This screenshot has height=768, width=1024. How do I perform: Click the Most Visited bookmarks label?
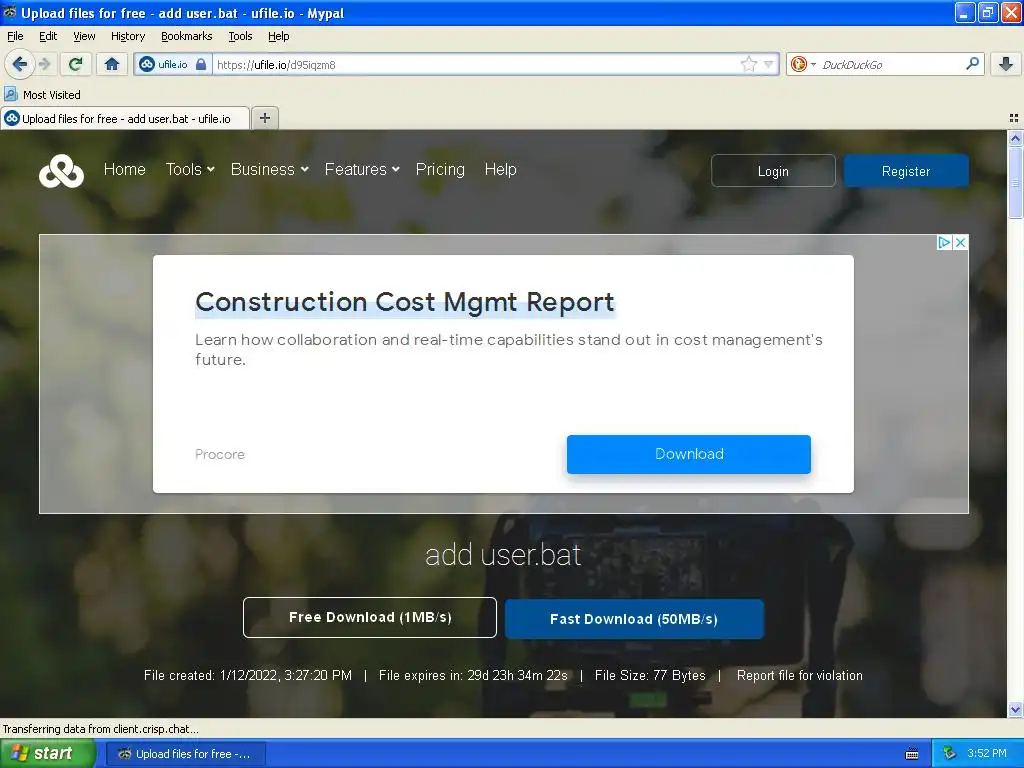(x=52, y=95)
